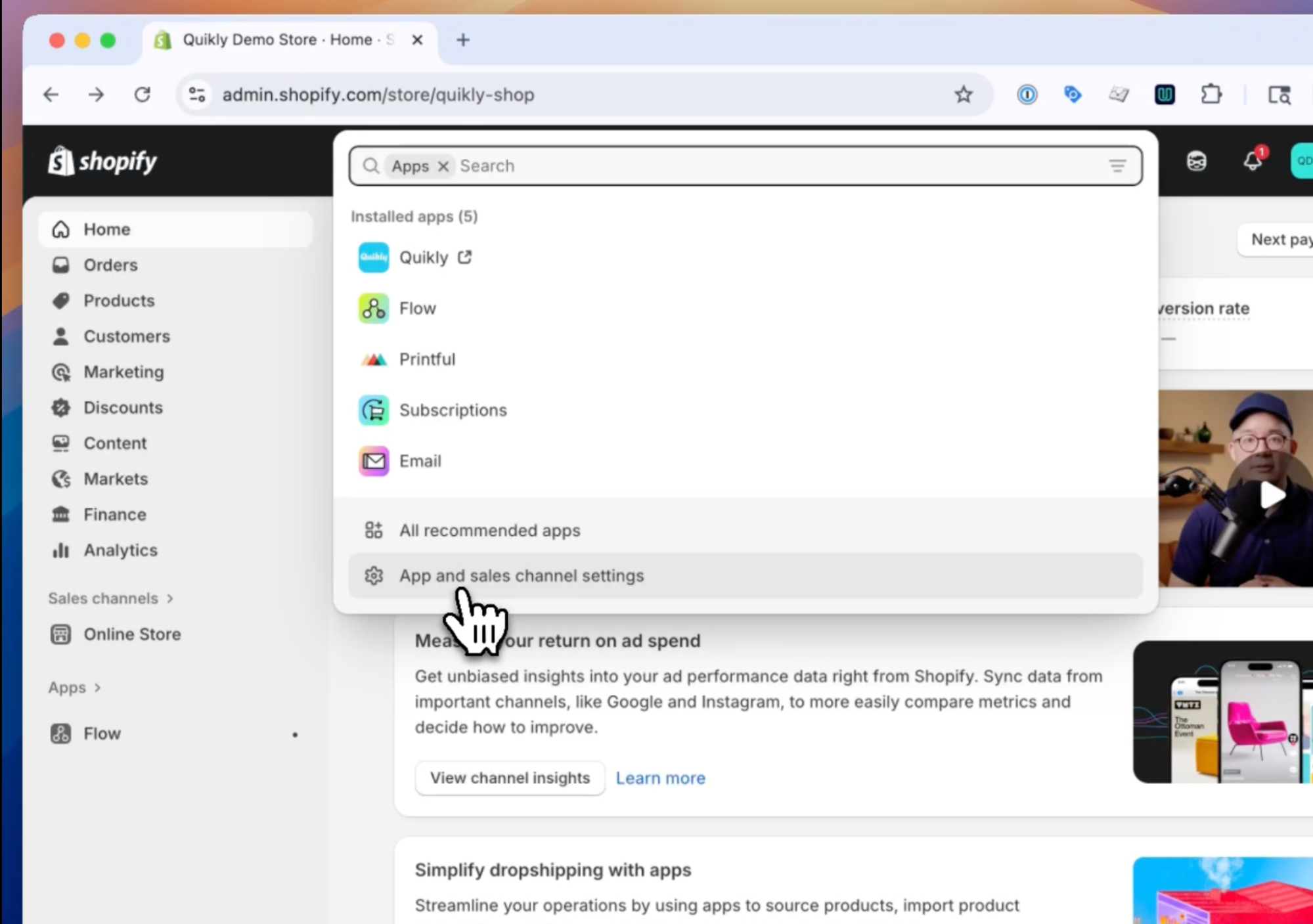Click the View channel insights button
This screenshot has width=1313, height=924.
click(509, 778)
